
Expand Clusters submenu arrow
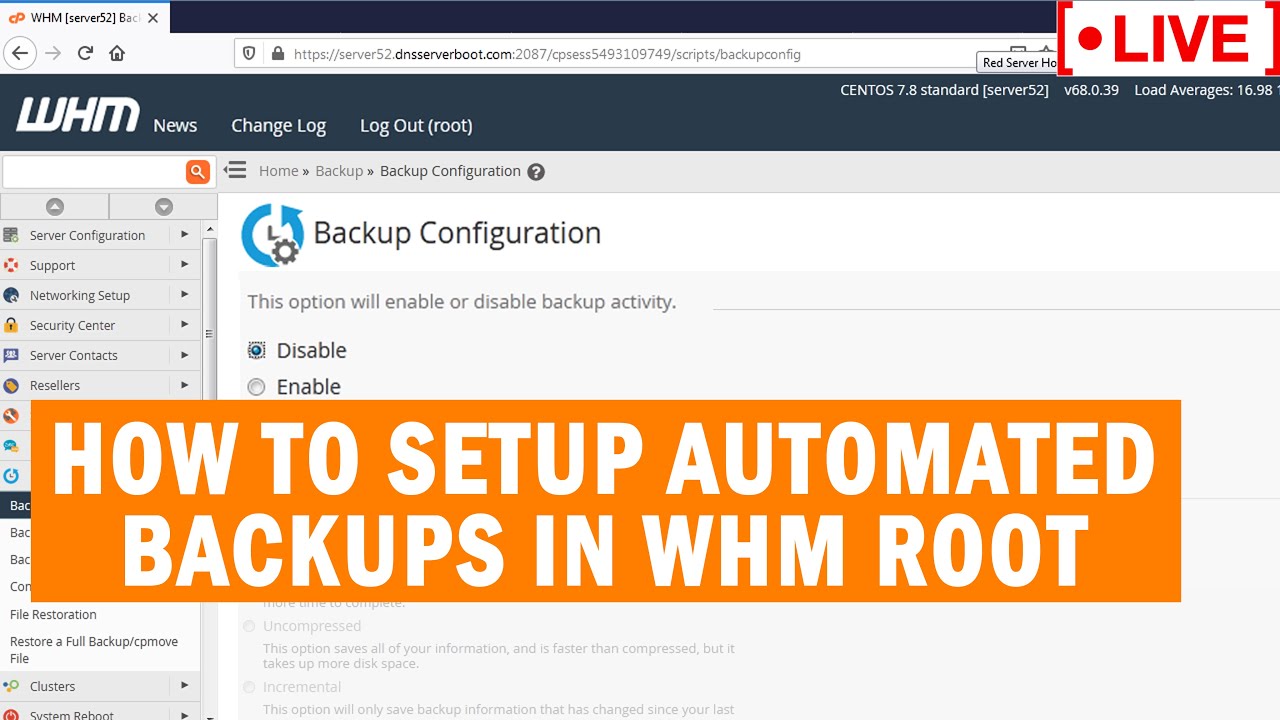[x=184, y=685]
